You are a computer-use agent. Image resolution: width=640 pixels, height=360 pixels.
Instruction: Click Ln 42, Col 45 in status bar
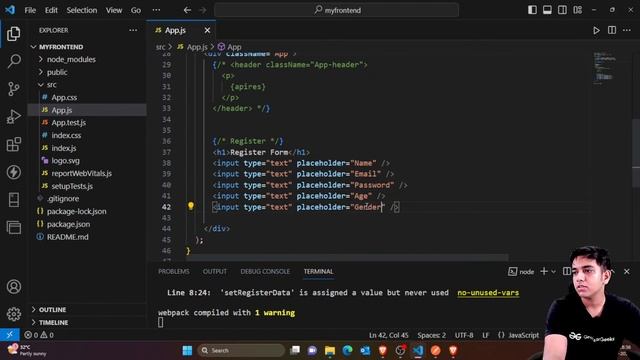pos(389,335)
